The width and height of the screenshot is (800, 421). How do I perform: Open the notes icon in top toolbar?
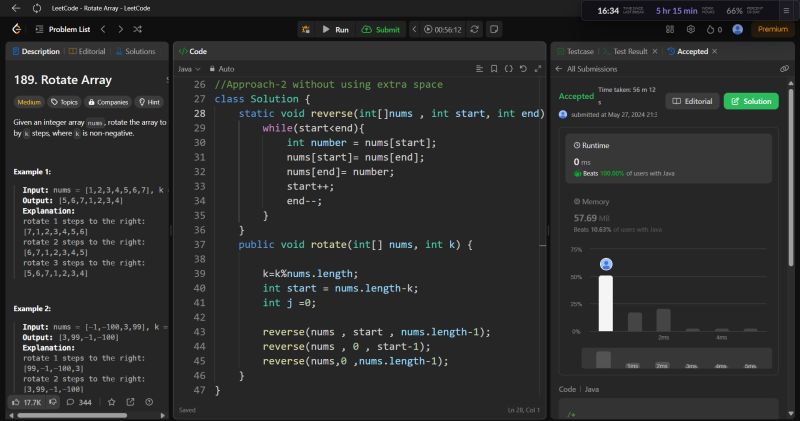tap(494, 30)
